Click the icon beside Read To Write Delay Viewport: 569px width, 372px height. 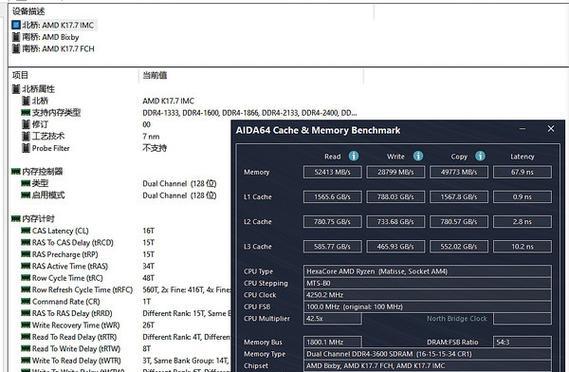point(25,349)
